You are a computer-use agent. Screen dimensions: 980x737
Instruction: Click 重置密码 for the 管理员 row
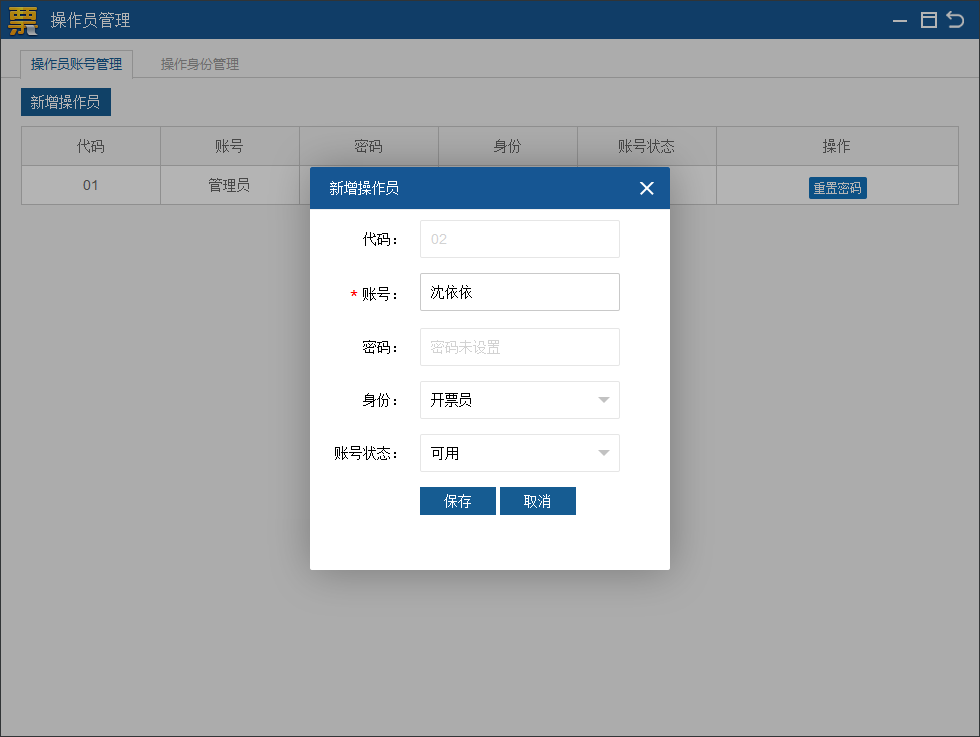coord(837,187)
